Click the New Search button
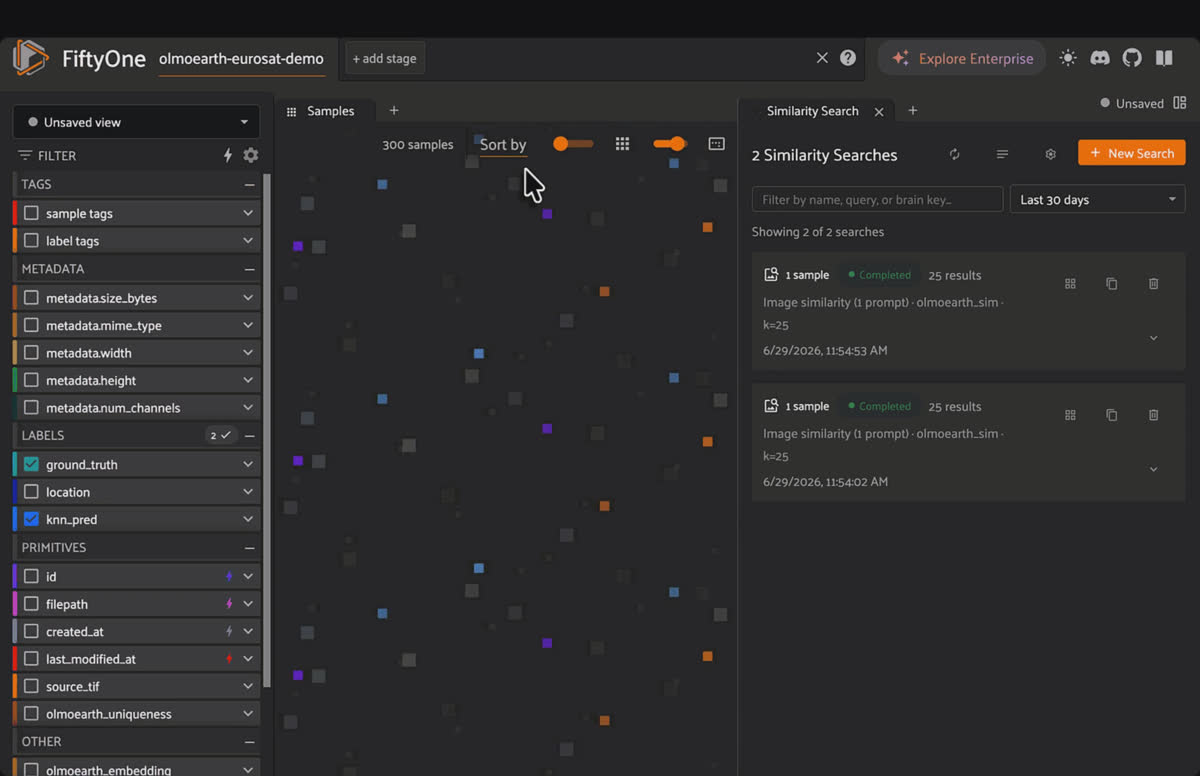1200x776 pixels. [1132, 153]
